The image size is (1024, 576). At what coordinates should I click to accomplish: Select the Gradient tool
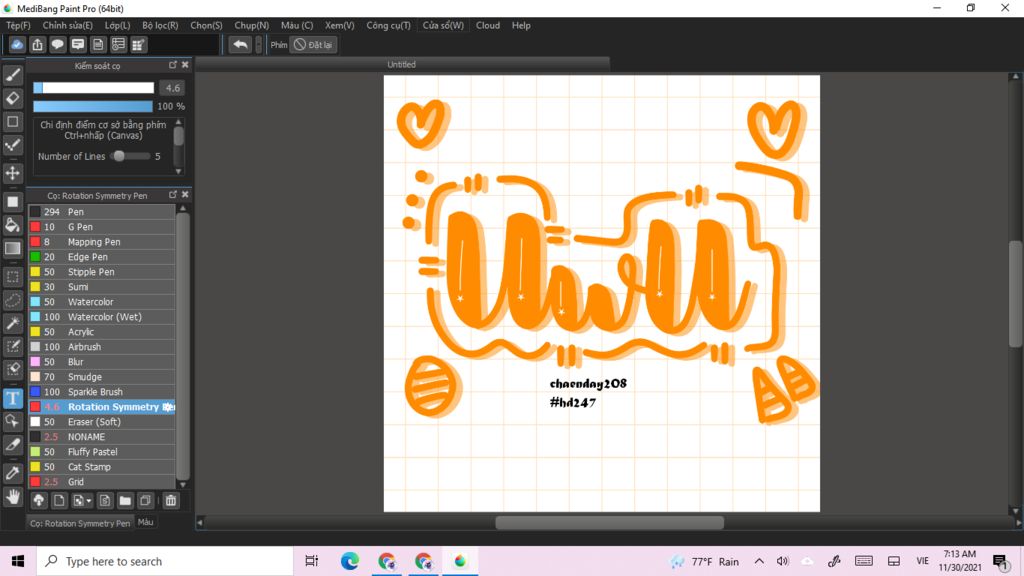tap(12, 249)
